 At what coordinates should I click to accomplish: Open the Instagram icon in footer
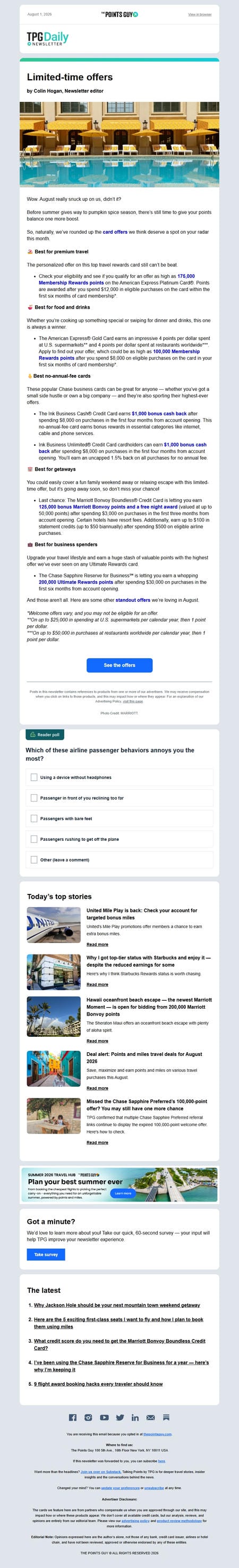tap(88, 1417)
